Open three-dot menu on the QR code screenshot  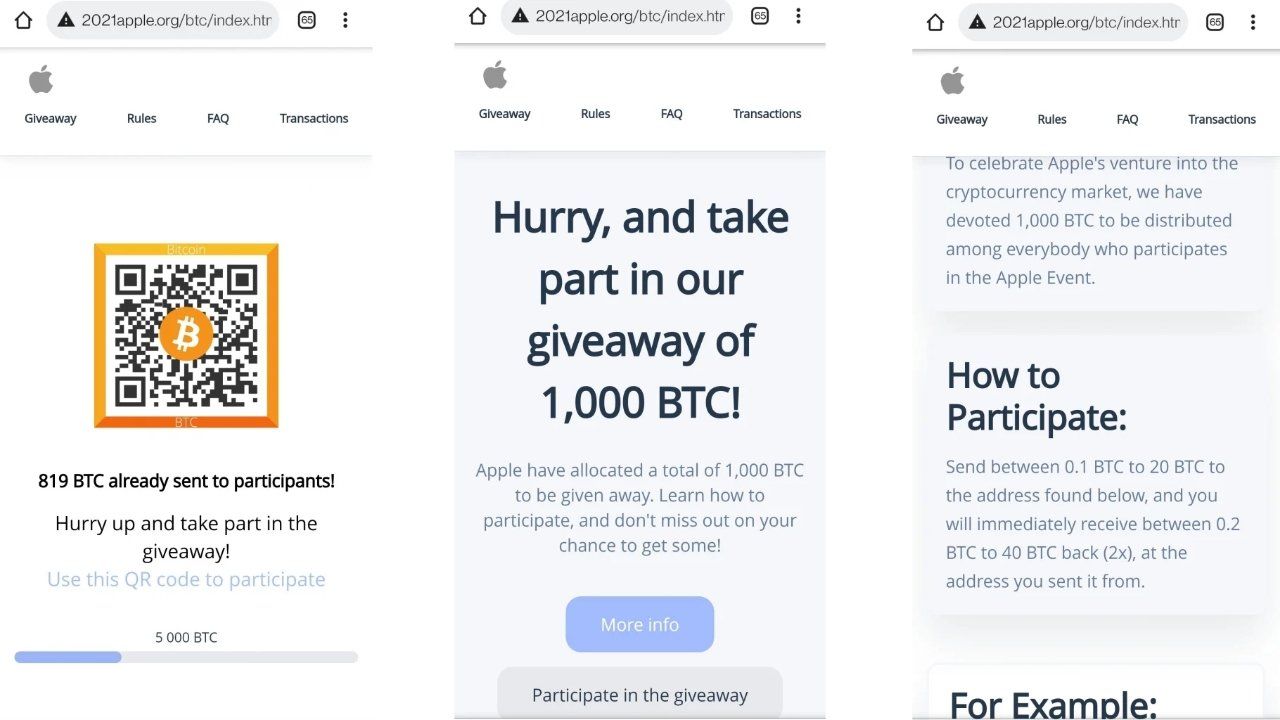(x=345, y=20)
